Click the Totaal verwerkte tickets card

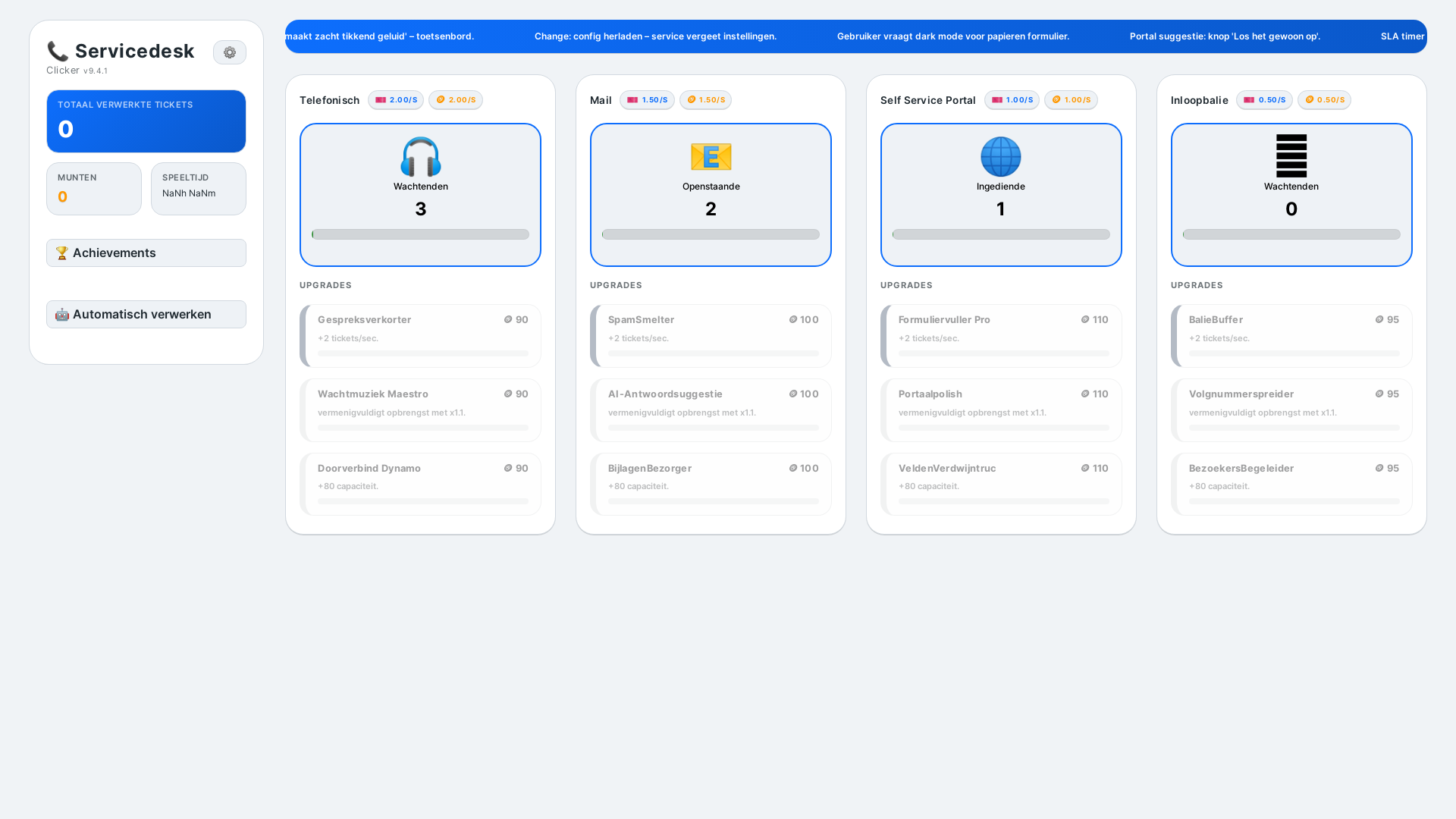coord(146,121)
